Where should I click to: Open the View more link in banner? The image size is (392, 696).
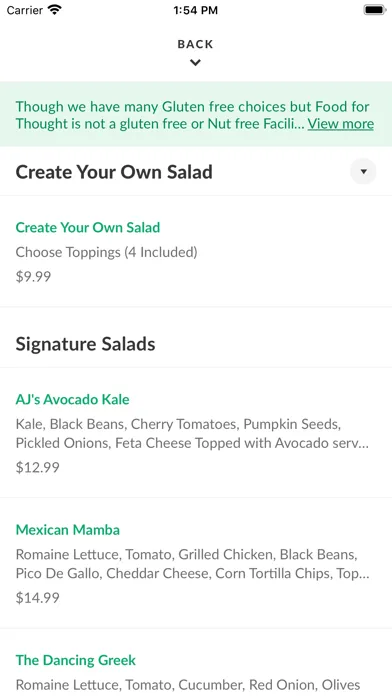pyautogui.click(x=341, y=123)
